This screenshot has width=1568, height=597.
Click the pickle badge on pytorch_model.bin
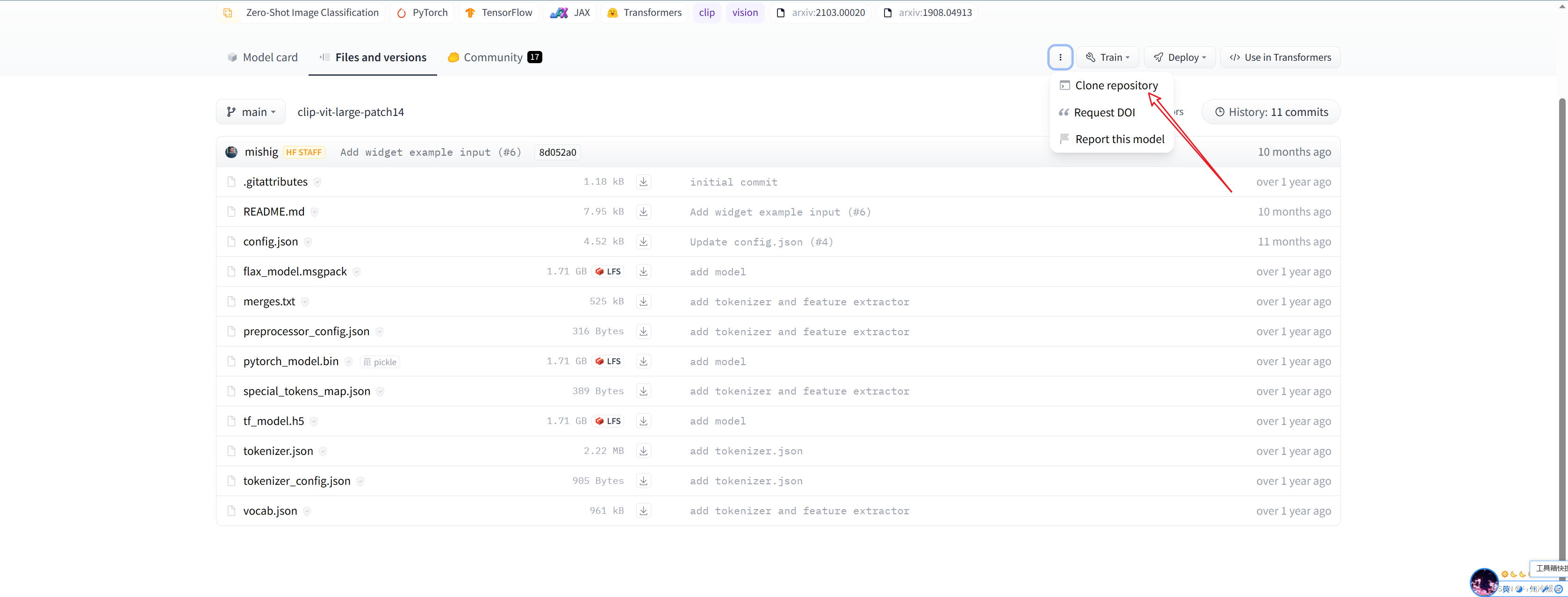tap(380, 362)
